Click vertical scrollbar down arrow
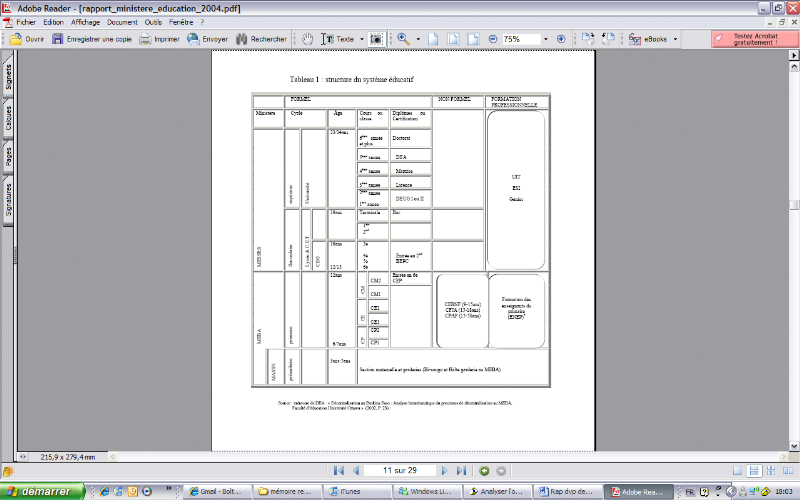 point(794,446)
